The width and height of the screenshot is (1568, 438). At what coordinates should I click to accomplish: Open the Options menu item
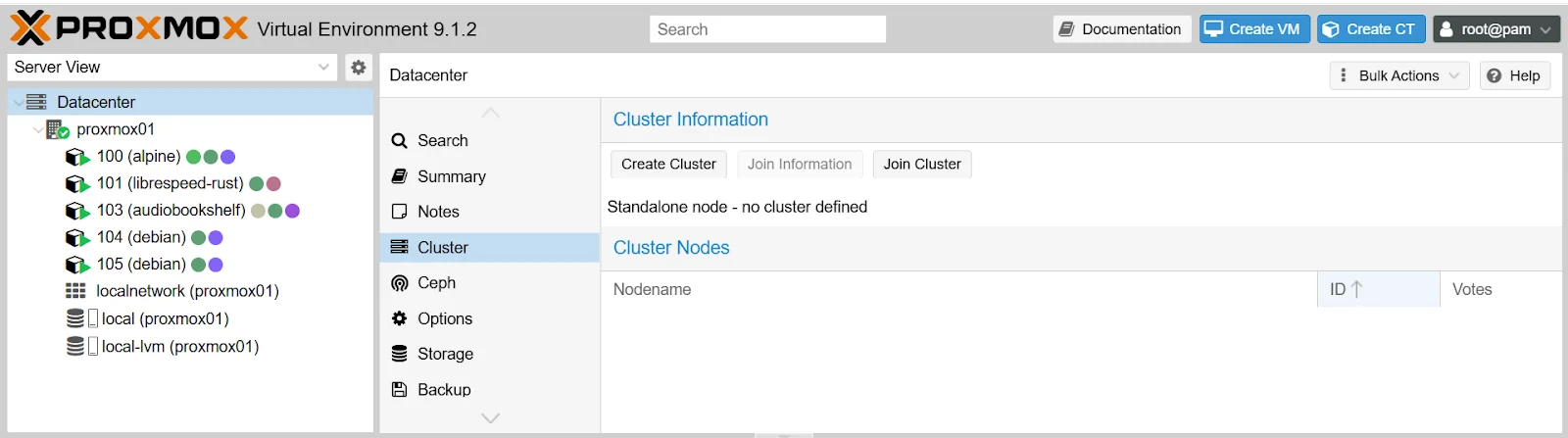(489, 318)
